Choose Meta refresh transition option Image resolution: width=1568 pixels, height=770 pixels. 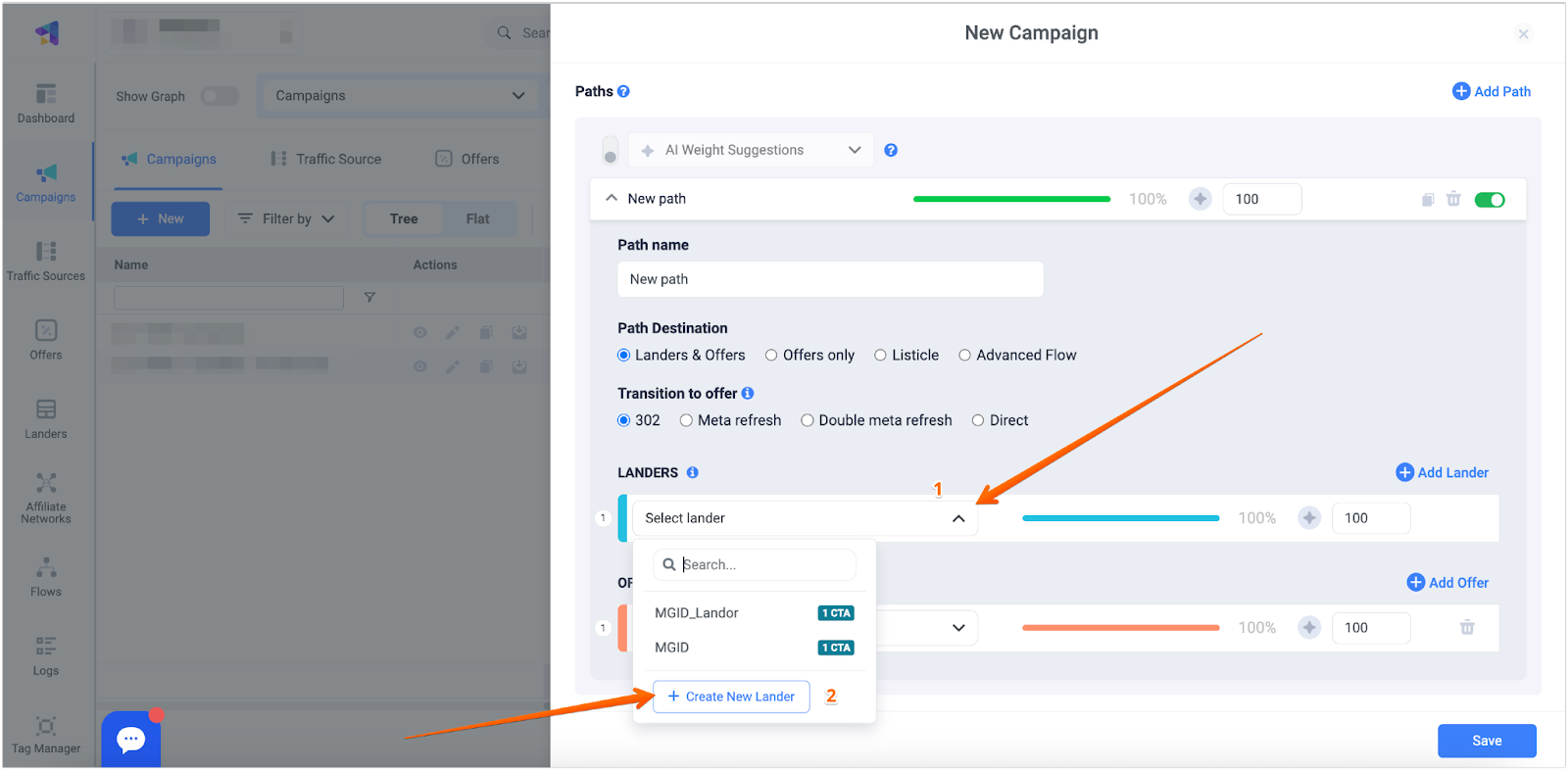tap(686, 421)
